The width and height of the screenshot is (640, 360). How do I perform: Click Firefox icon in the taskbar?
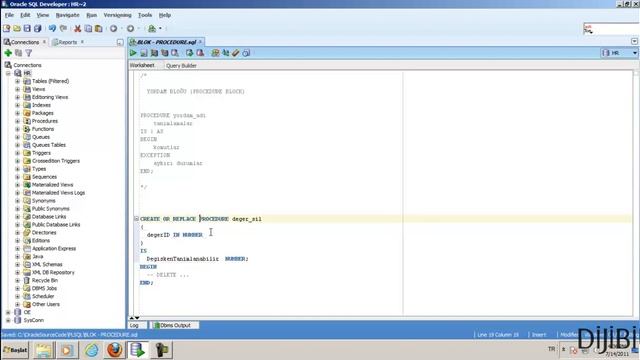click(115, 350)
